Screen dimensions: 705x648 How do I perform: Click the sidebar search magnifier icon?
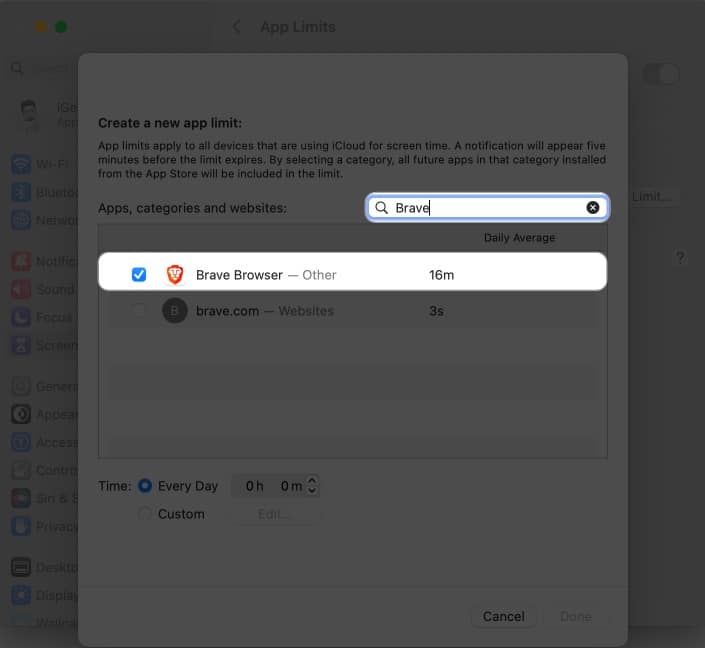pos(17,68)
